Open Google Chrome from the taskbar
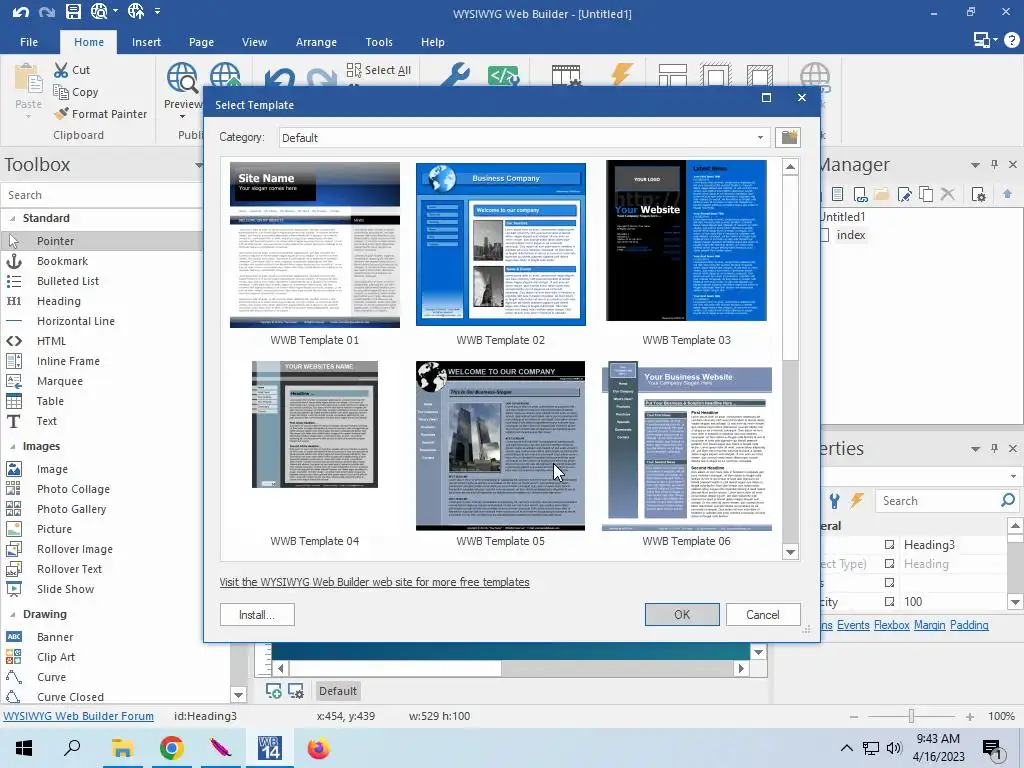1024x768 pixels. click(172, 748)
